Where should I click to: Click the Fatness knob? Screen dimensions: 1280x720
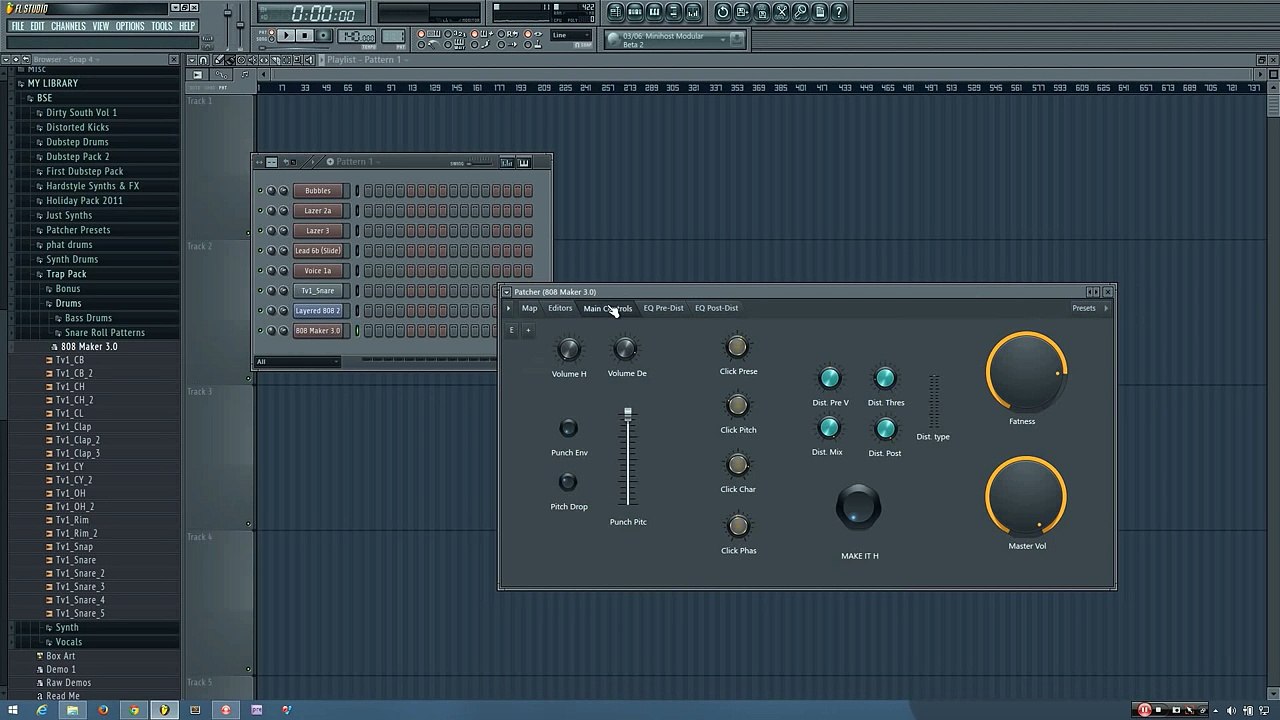click(x=1026, y=372)
